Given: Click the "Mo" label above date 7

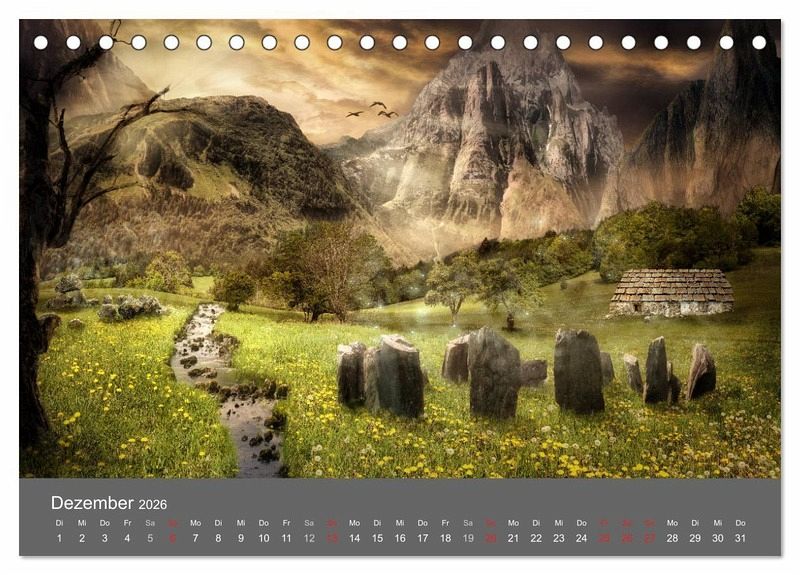Looking at the screenshot, I should click(195, 523).
